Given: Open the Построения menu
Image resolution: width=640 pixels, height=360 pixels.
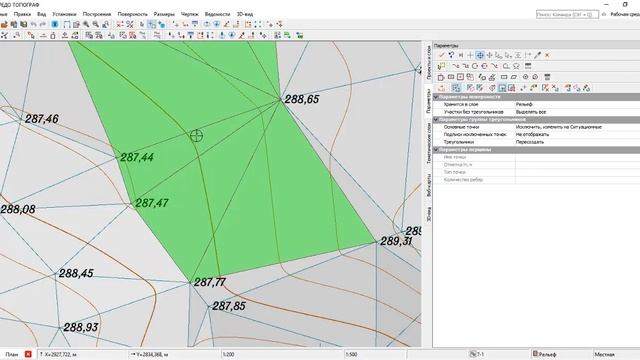Looking at the screenshot, I should pyautogui.click(x=97, y=14).
